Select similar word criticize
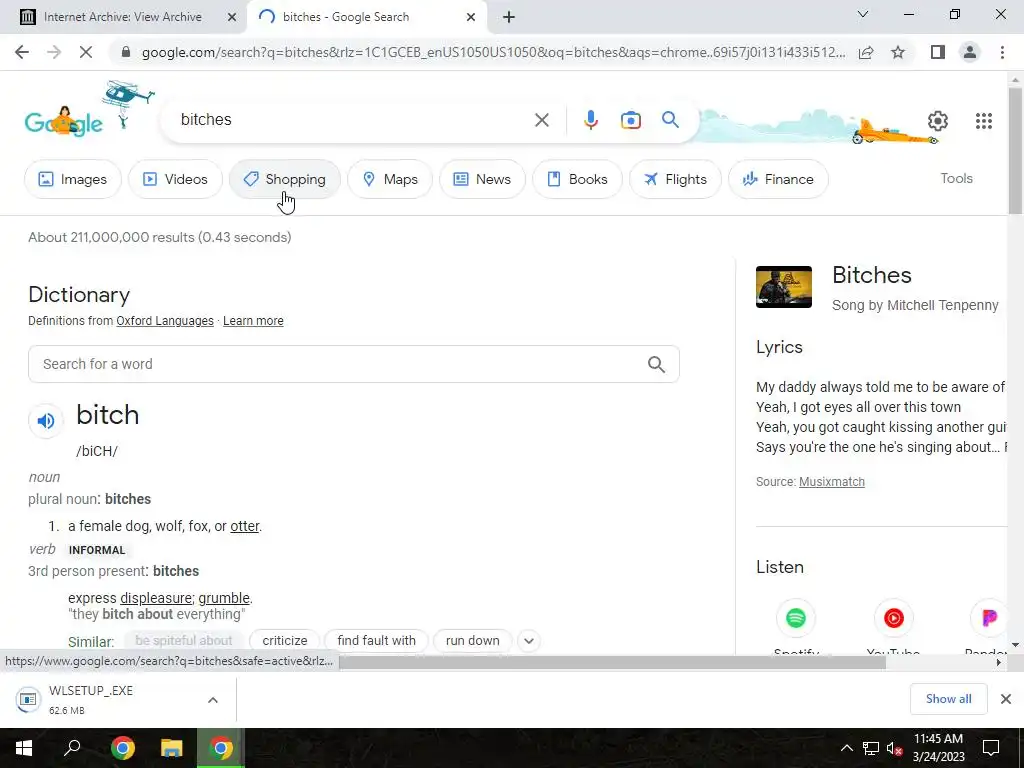 click(285, 641)
